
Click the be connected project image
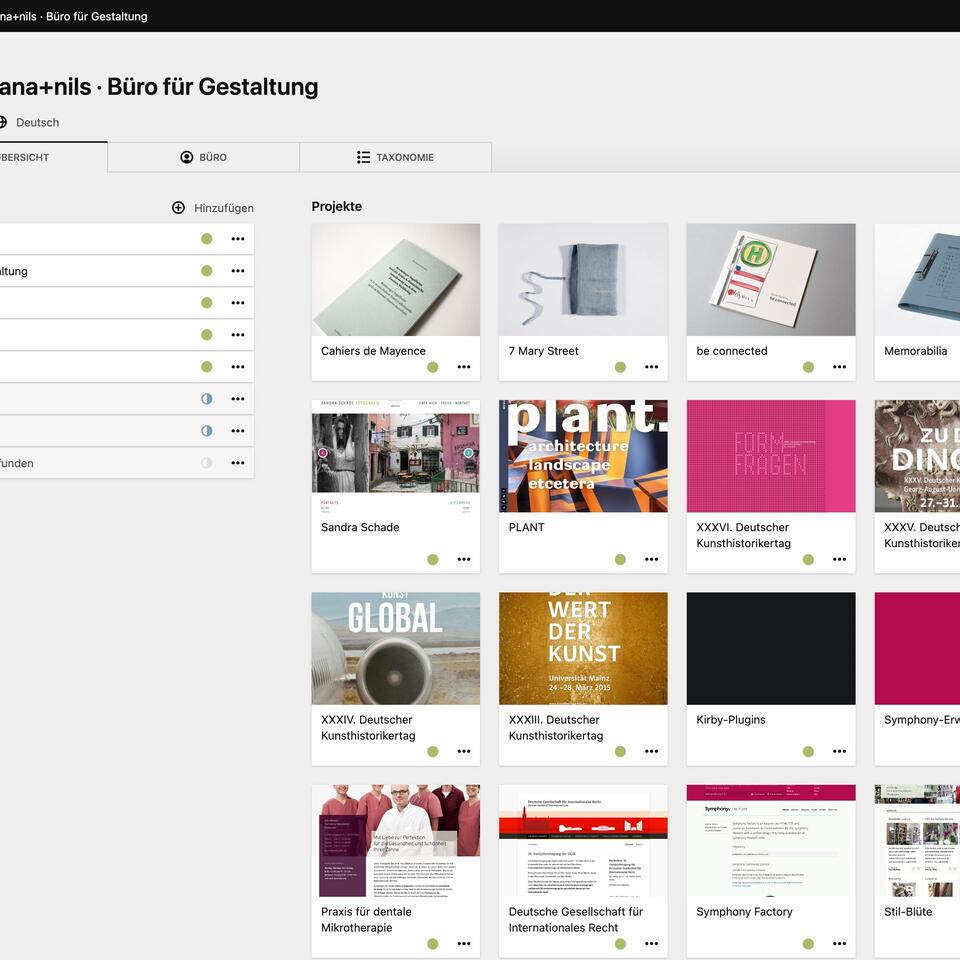(771, 280)
